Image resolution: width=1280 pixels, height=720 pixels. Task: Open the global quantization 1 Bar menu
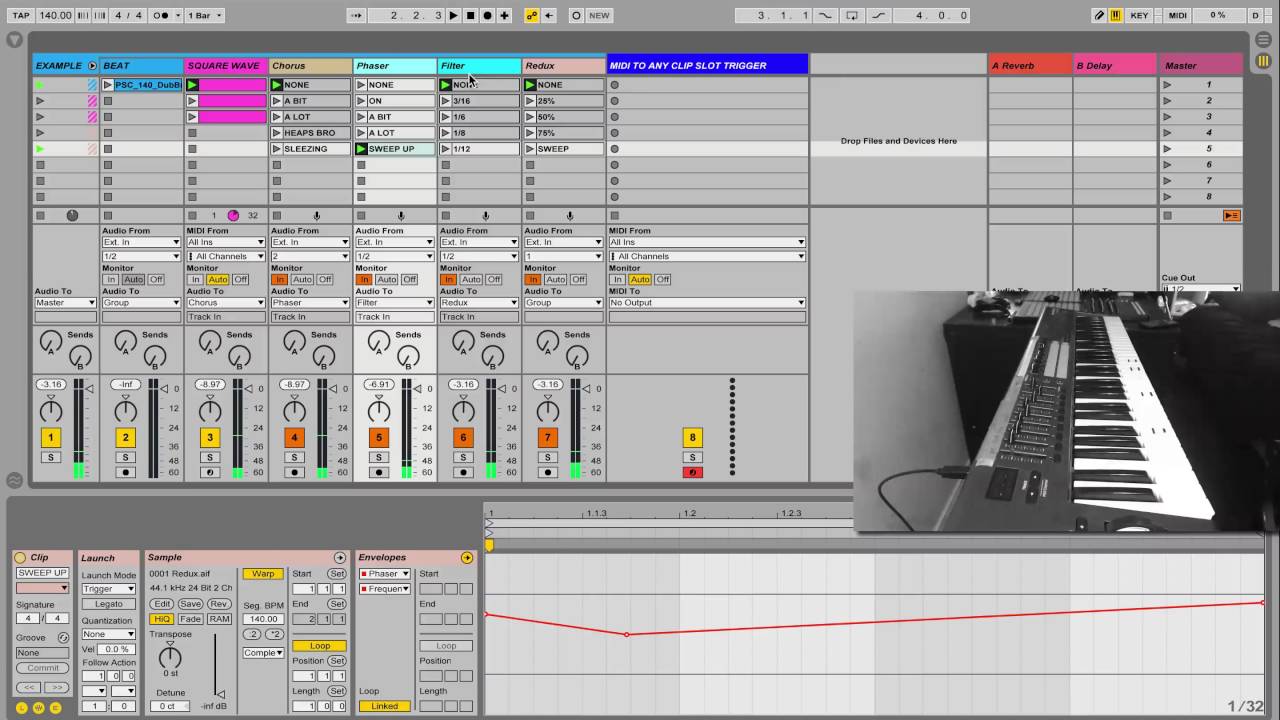[x=205, y=15]
